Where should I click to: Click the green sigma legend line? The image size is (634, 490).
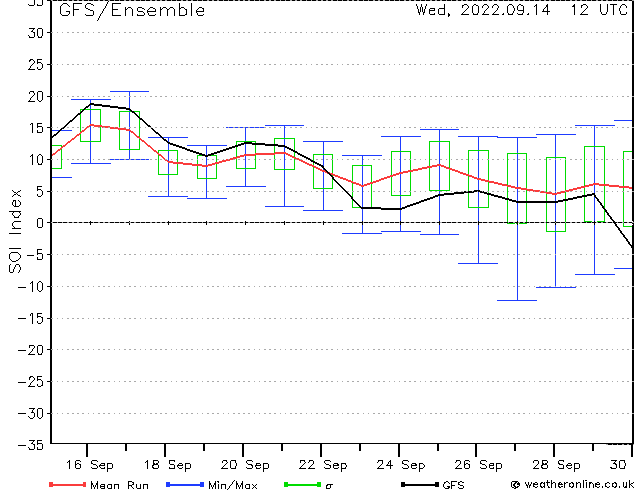[x=302, y=484]
